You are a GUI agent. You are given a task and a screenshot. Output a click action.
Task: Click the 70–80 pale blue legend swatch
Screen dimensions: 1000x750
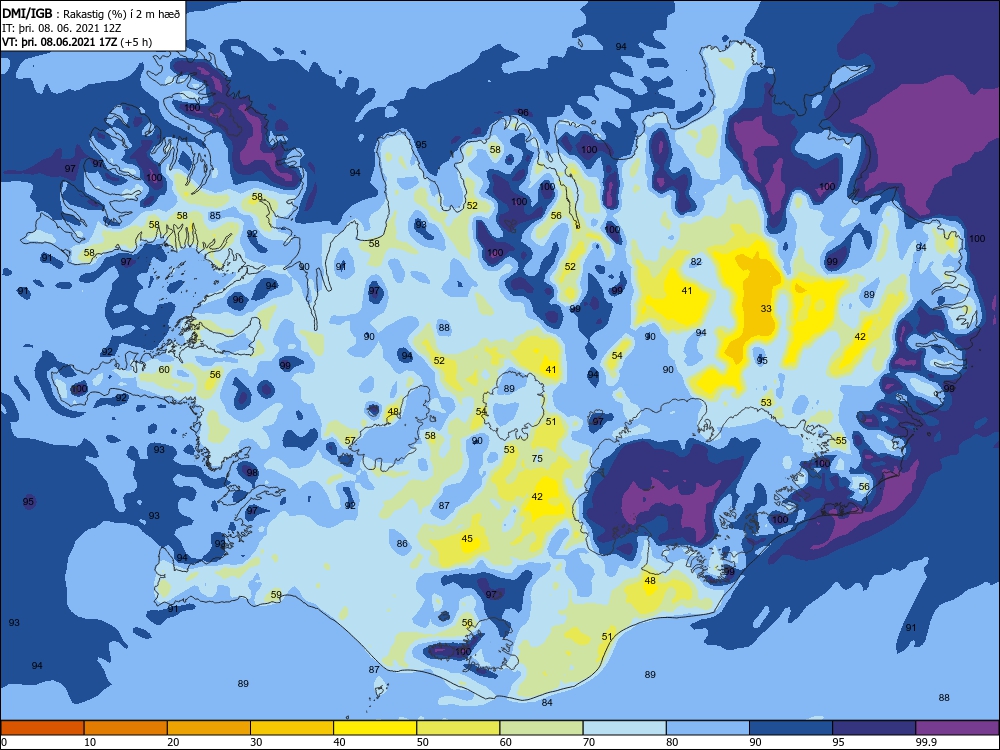click(625, 728)
